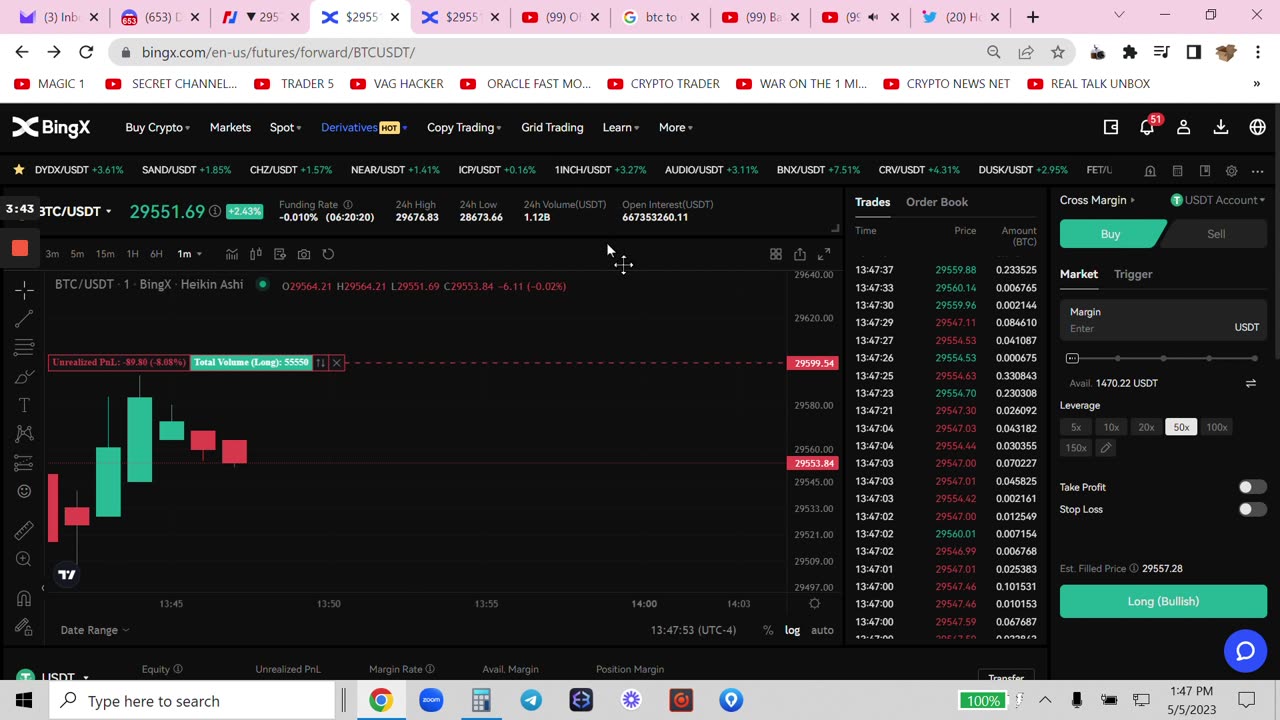Enable the Take Profit switch

pyautogui.click(x=1252, y=487)
